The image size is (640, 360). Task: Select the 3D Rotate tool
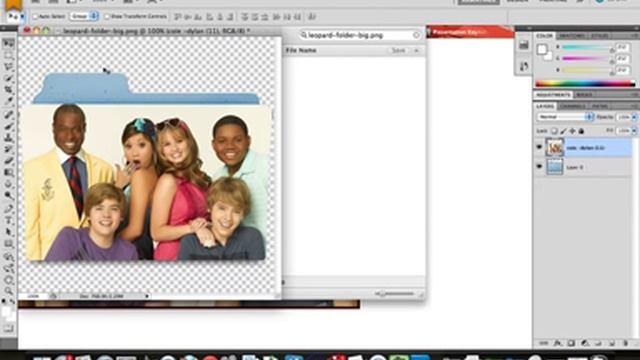tap(9, 257)
